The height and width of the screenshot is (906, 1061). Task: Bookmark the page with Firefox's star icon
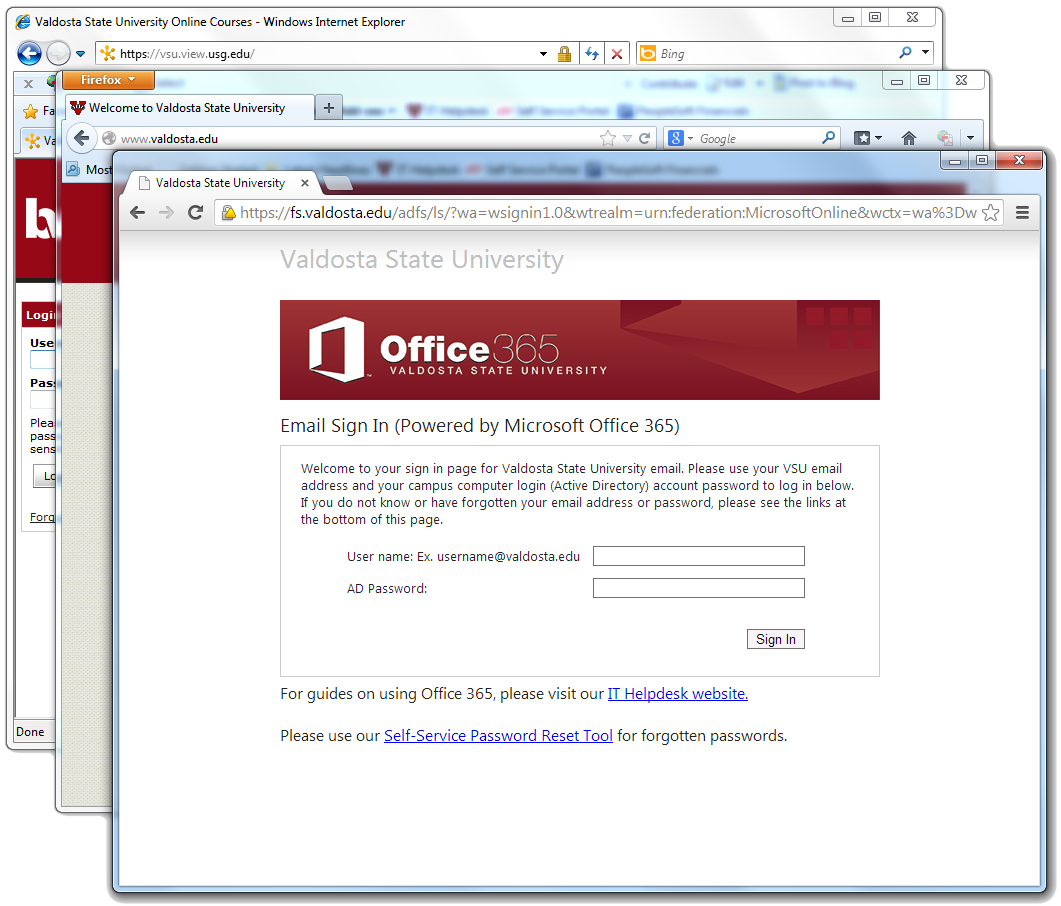(x=608, y=139)
